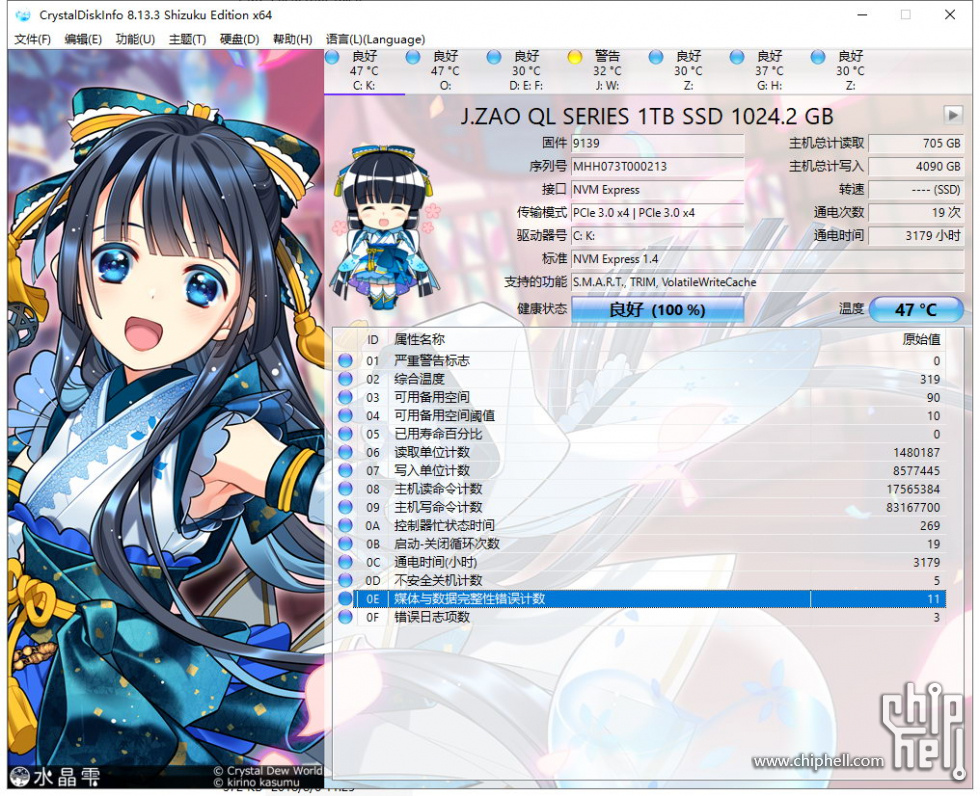Open the 功能(U) menu
This screenshot has height=796, width=980.
(135, 39)
